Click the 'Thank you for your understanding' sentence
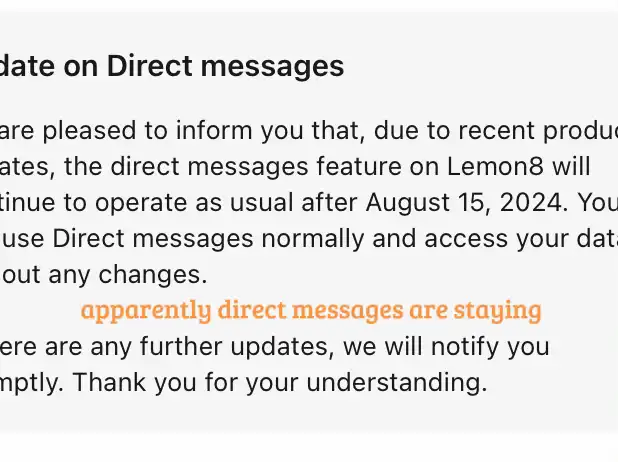Viewport: 618px width, 462px height. coord(280,383)
